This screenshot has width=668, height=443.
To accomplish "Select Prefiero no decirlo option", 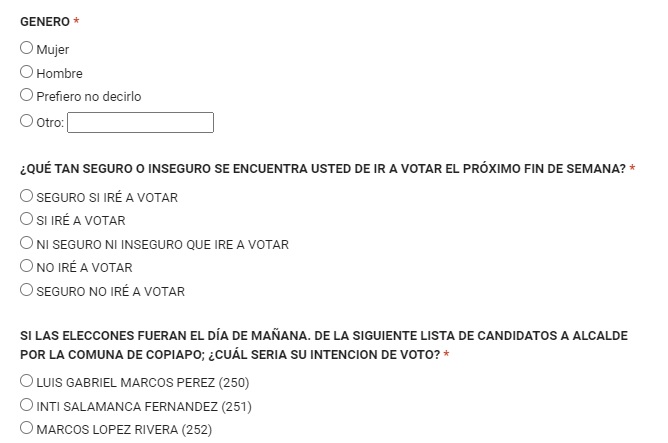I will click(x=26, y=95).
